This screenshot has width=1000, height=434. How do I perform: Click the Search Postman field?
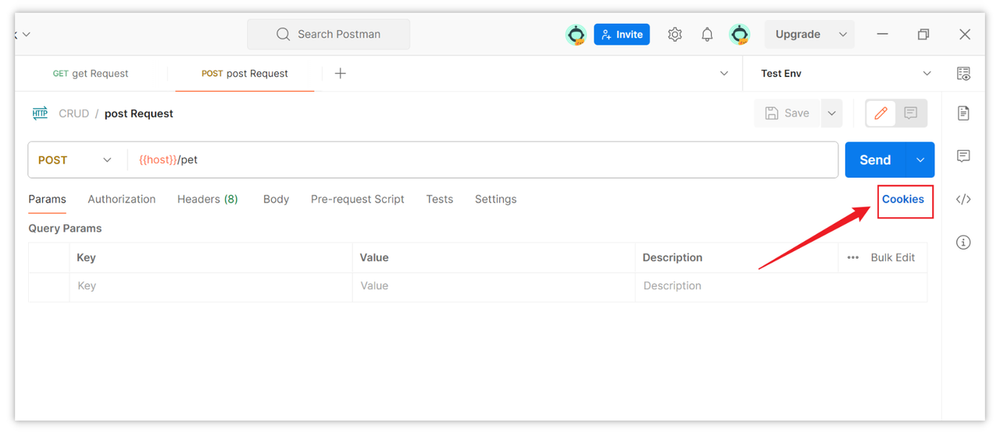click(328, 34)
